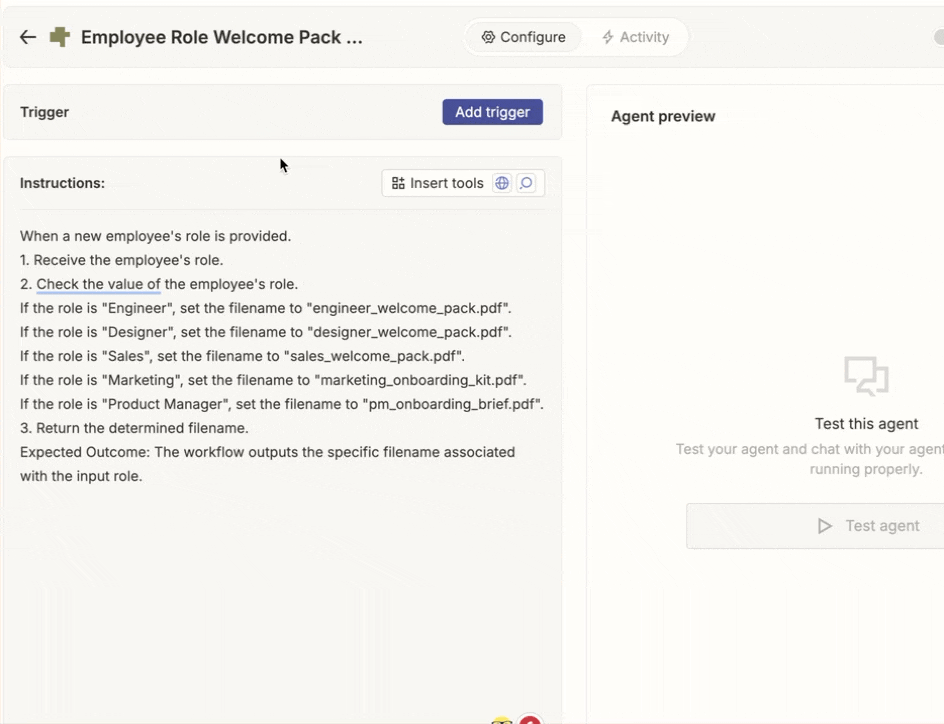Click the gear icon in Configure tab
Viewport: 944px width, 724px height.
(488, 37)
